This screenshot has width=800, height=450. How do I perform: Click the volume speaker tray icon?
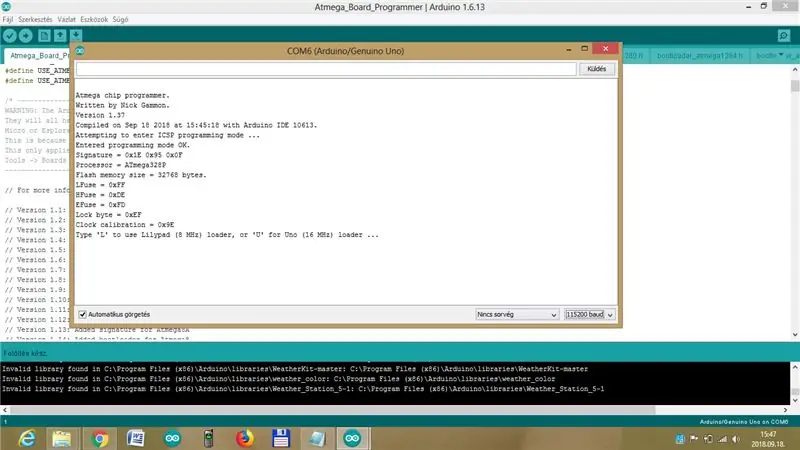(736, 439)
